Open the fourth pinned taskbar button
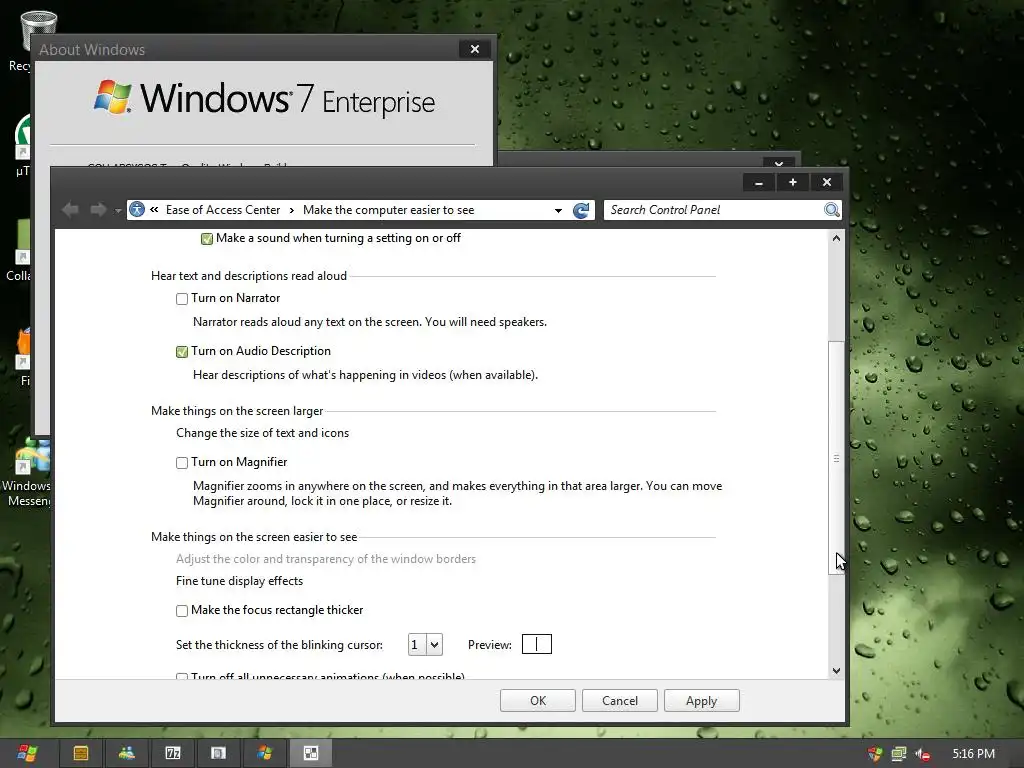1024x768 pixels. tap(218, 753)
